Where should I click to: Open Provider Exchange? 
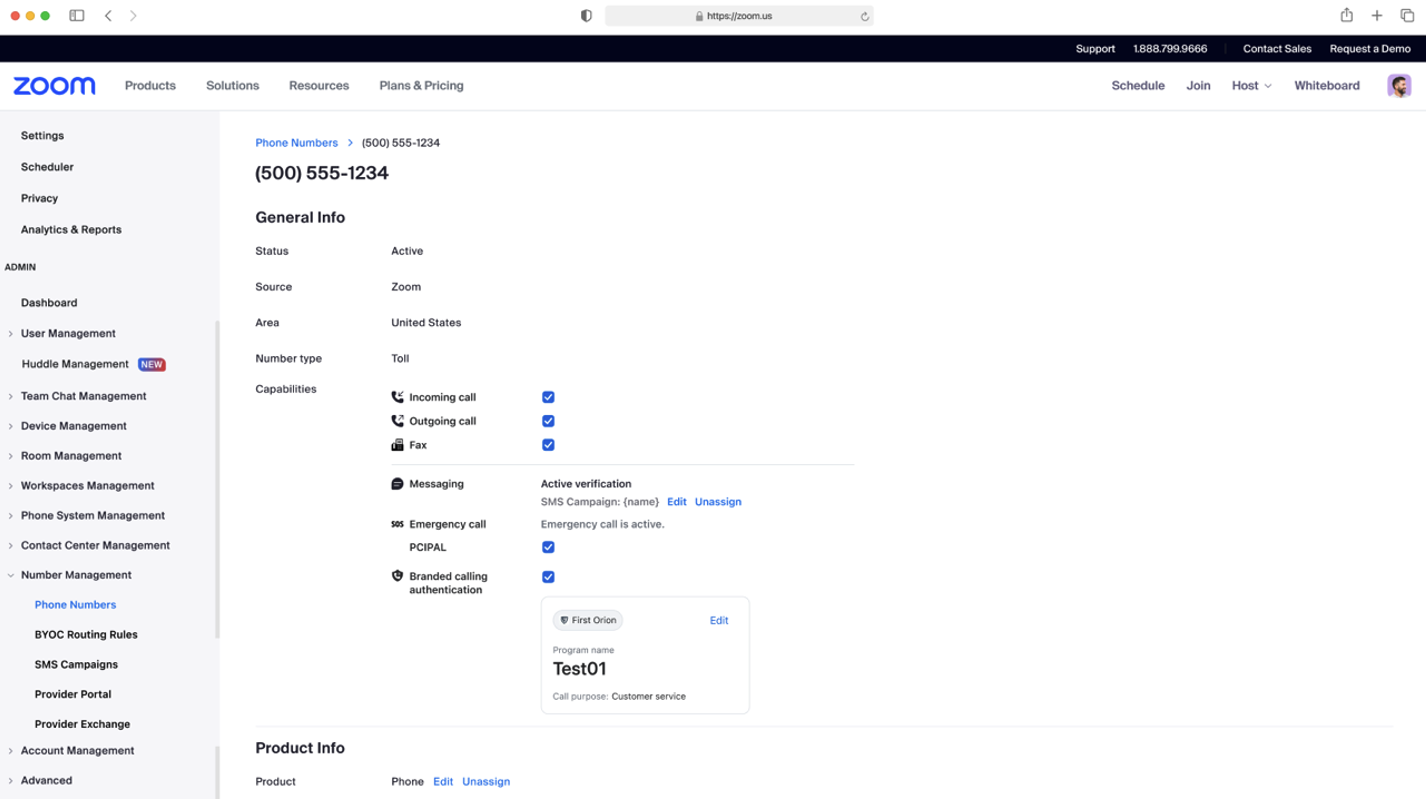[82, 725]
